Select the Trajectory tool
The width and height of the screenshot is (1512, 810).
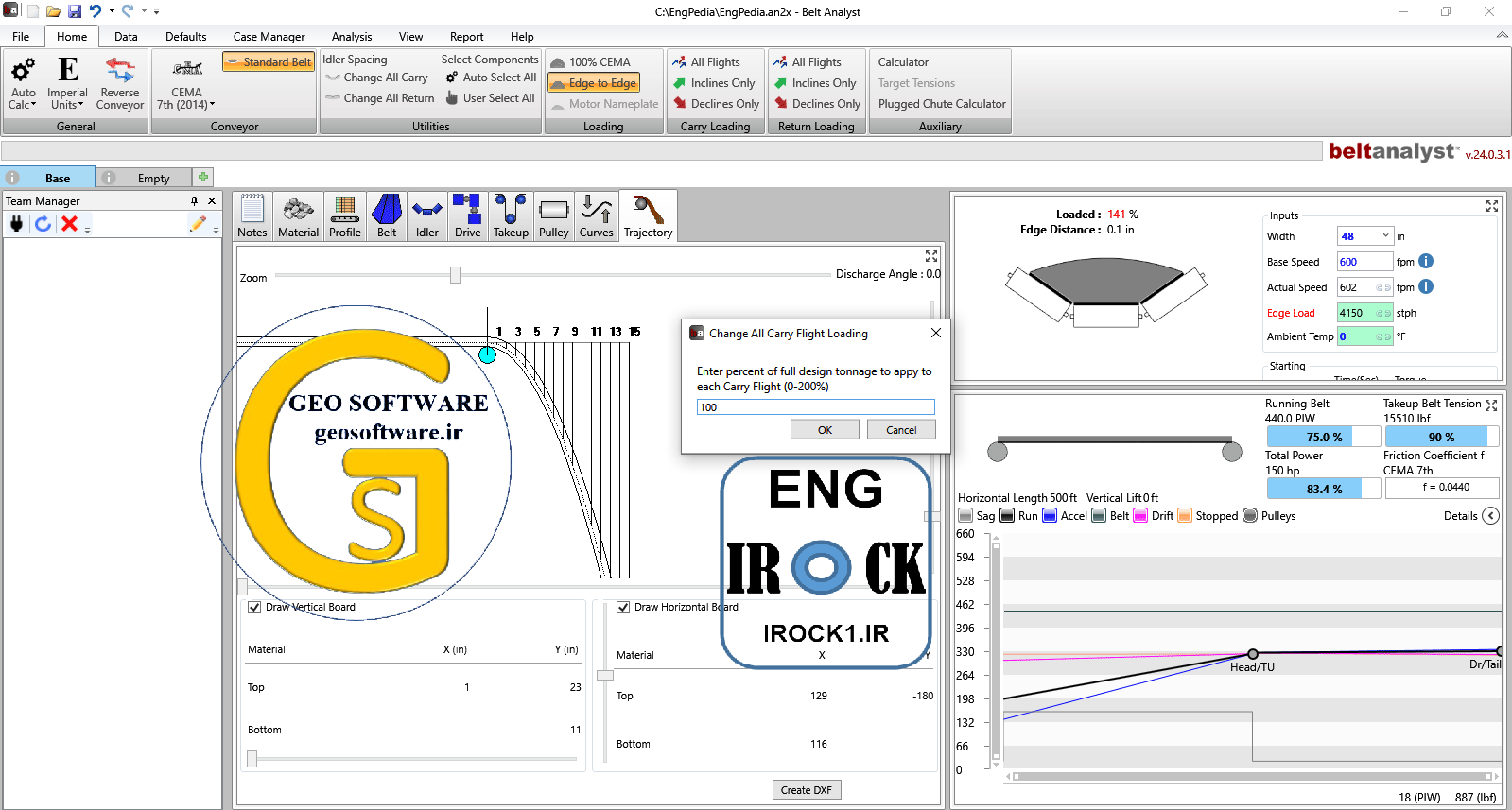pos(648,216)
